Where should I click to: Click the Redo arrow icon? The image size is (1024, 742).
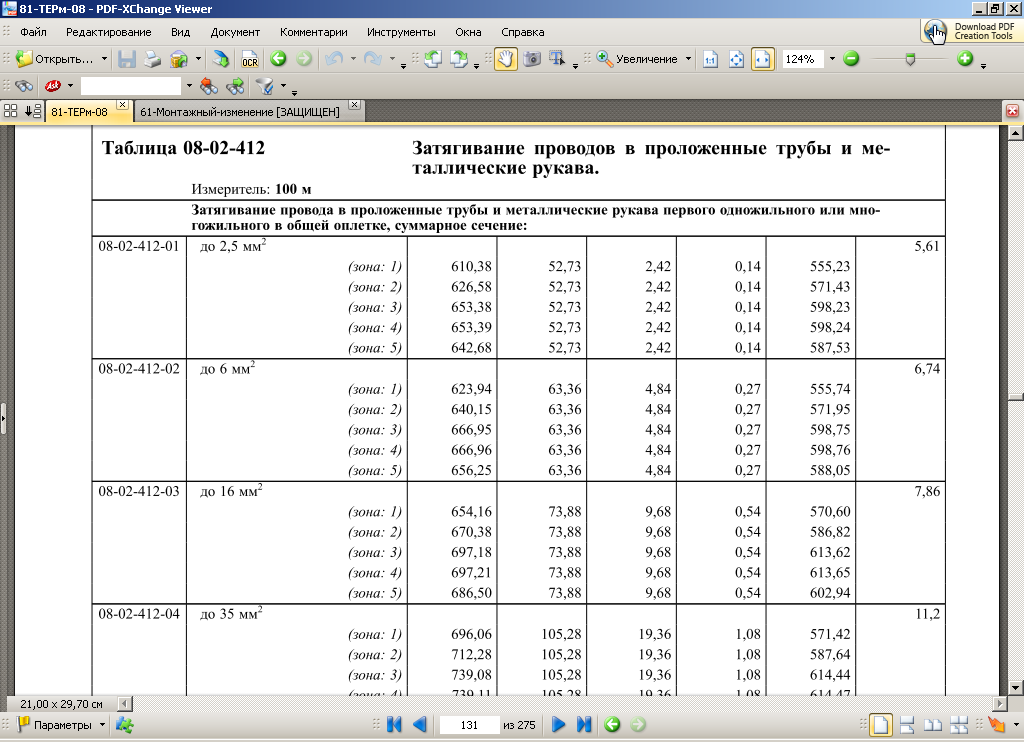tap(373, 59)
